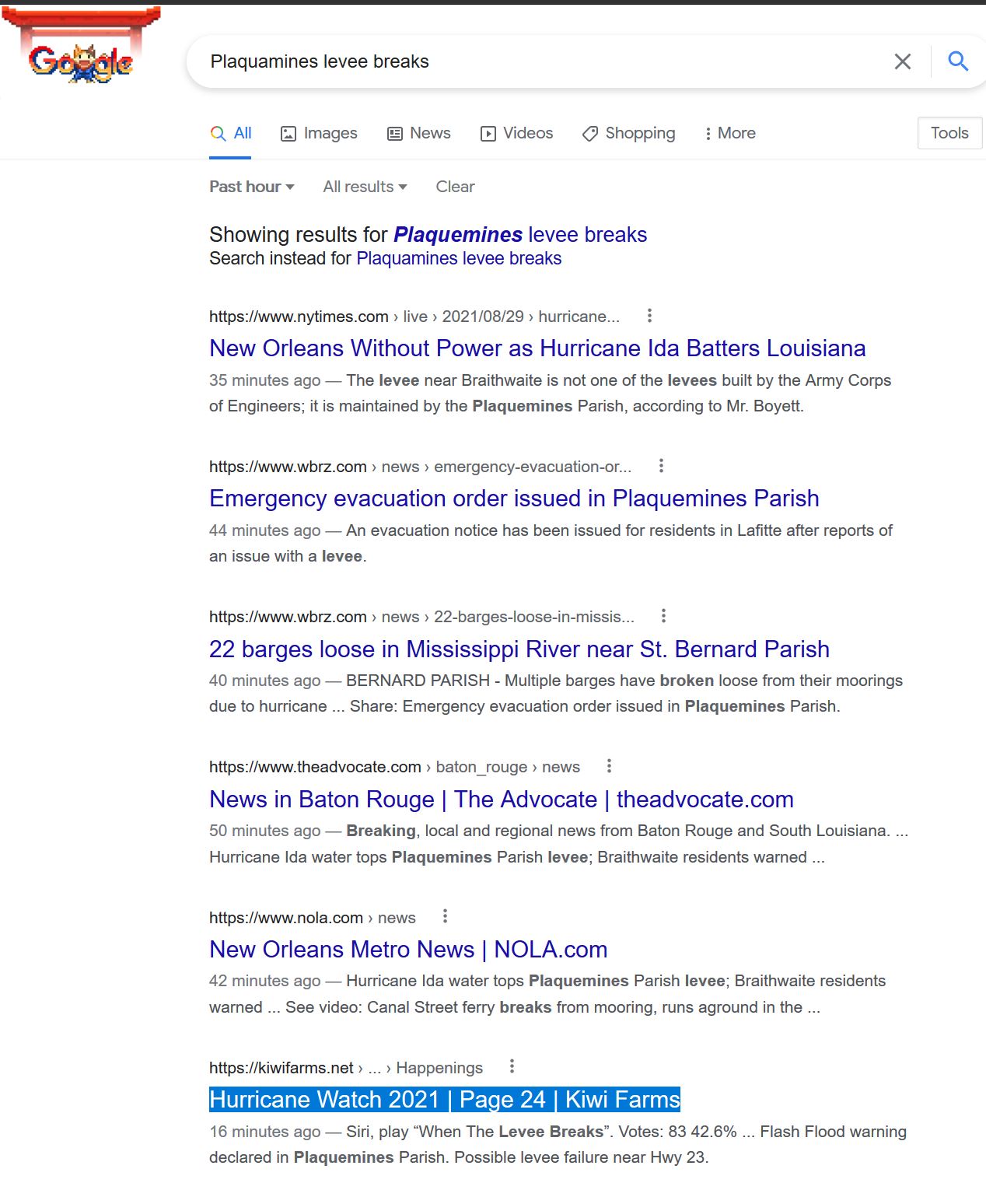The image size is (986, 1204).
Task: Click the '16 minutes ago' snippet text
Action: pos(264,1132)
